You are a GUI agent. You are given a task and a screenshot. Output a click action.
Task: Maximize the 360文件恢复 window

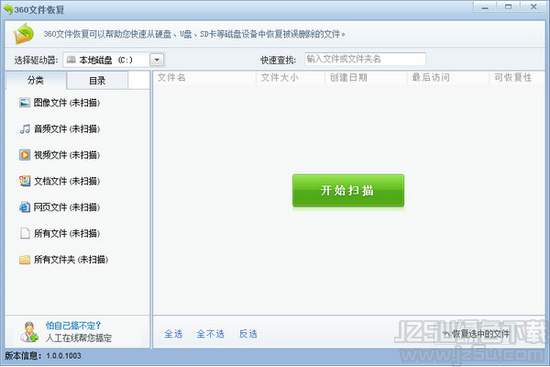[x=508, y=7]
